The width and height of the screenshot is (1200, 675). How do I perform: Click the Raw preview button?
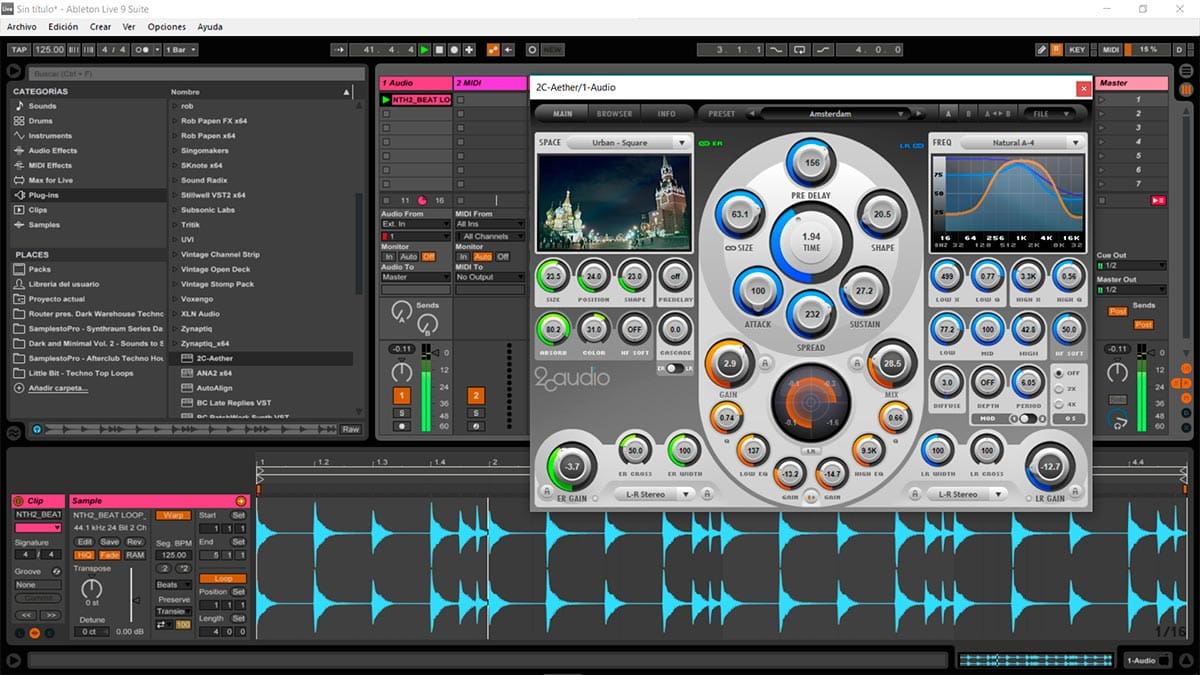coord(350,429)
